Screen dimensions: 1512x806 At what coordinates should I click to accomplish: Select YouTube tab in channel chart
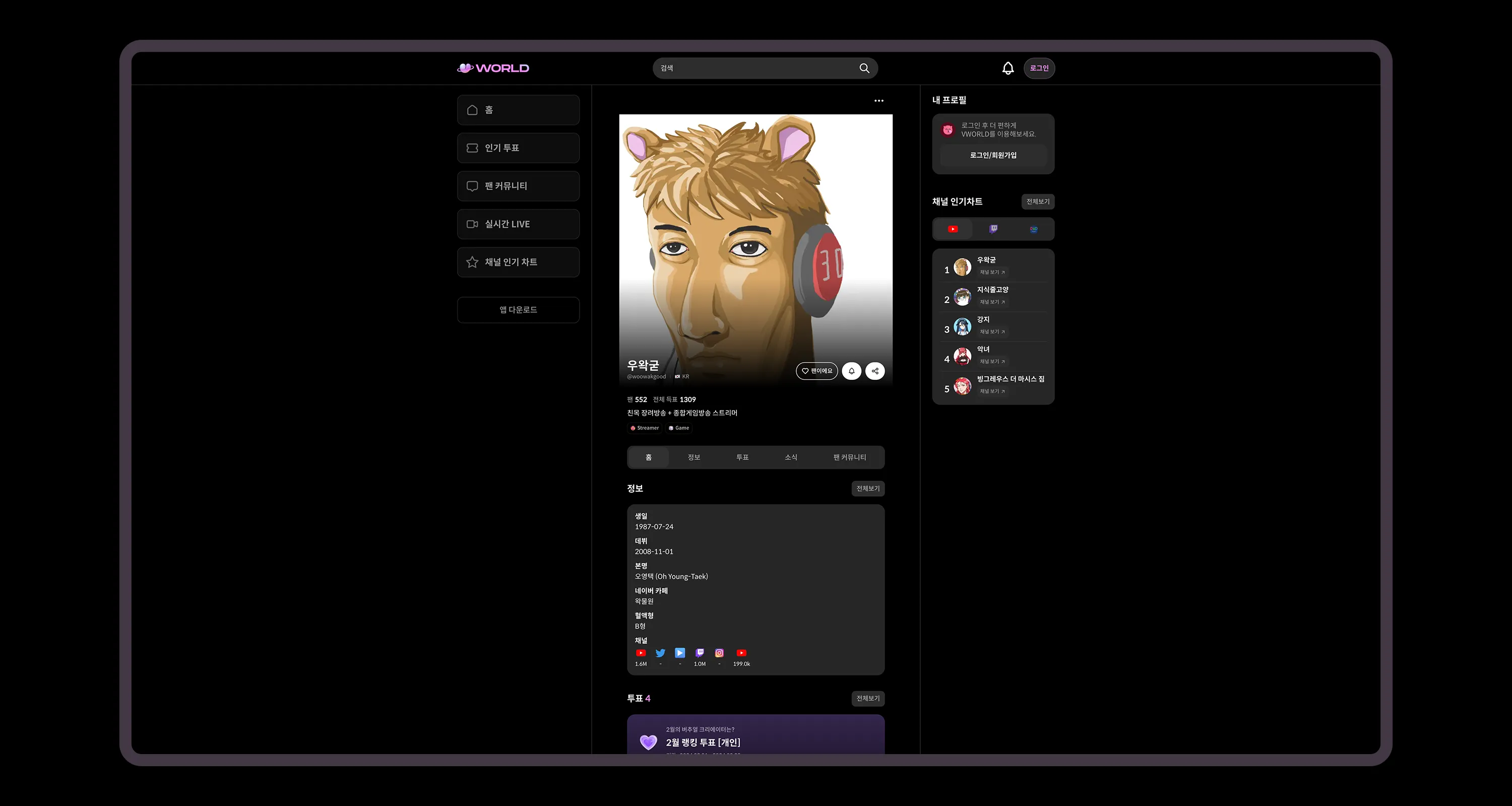click(953, 229)
